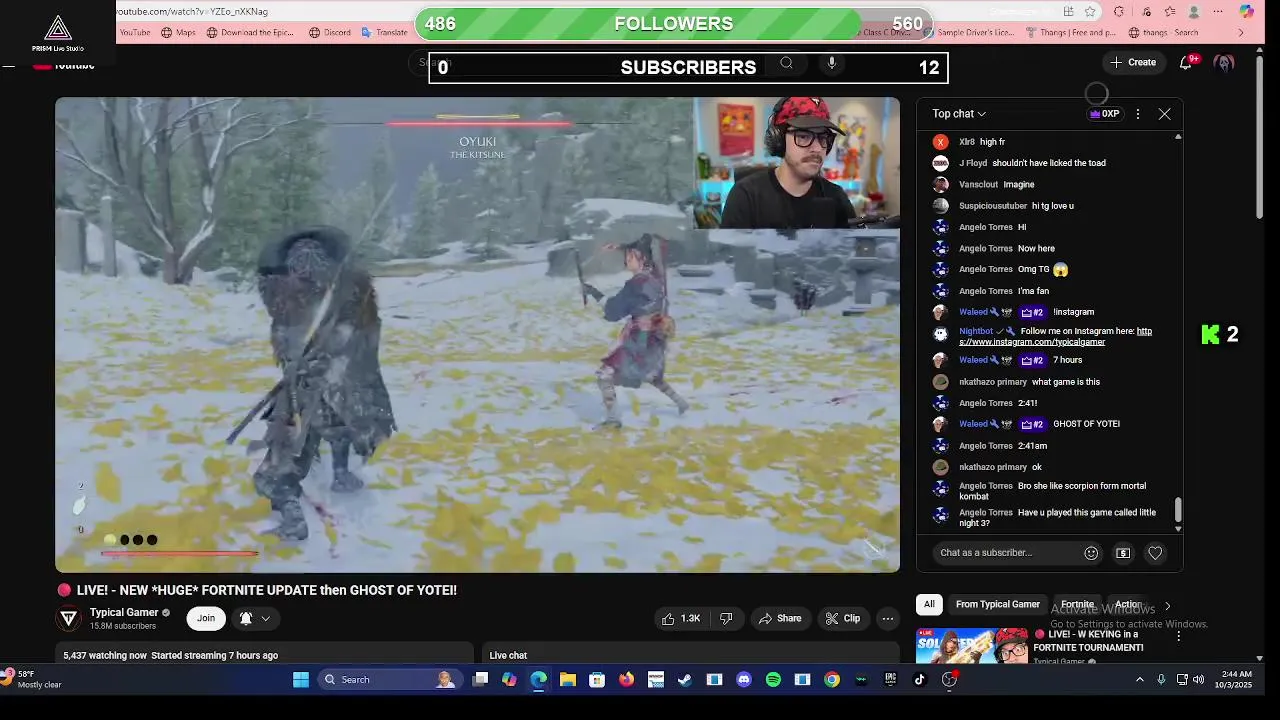Open TikTok from the taskbar
This screenshot has height=720, width=1280.
[x=919, y=680]
